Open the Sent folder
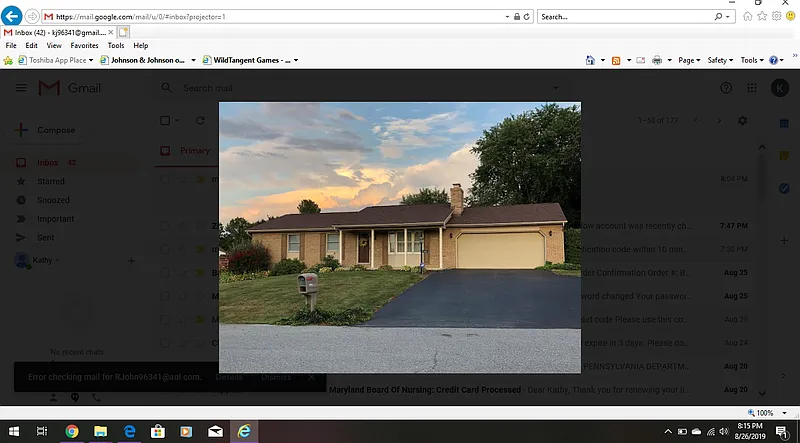Viewport: 800px width, 443px height. pos(45,237)
